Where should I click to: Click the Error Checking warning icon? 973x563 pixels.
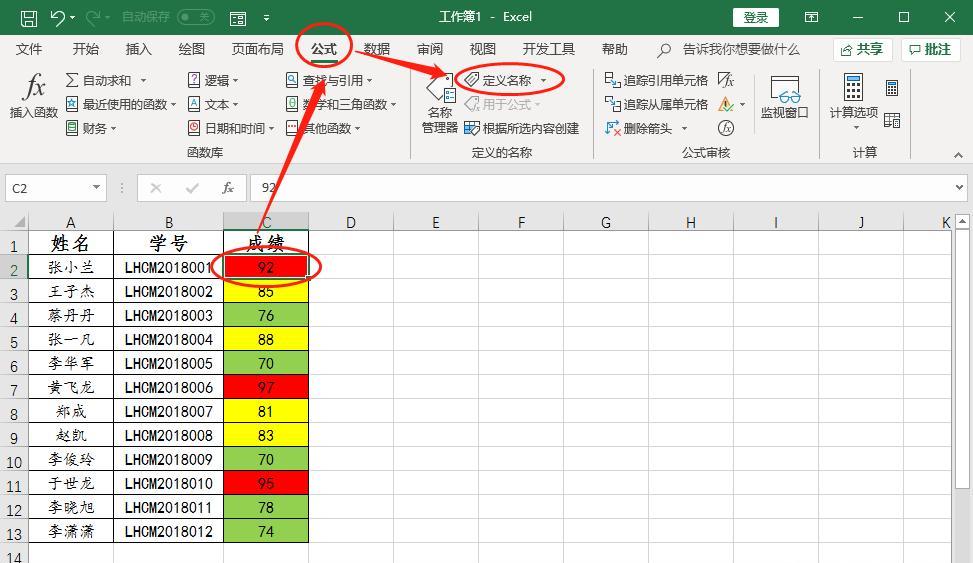tap(725, 104)
